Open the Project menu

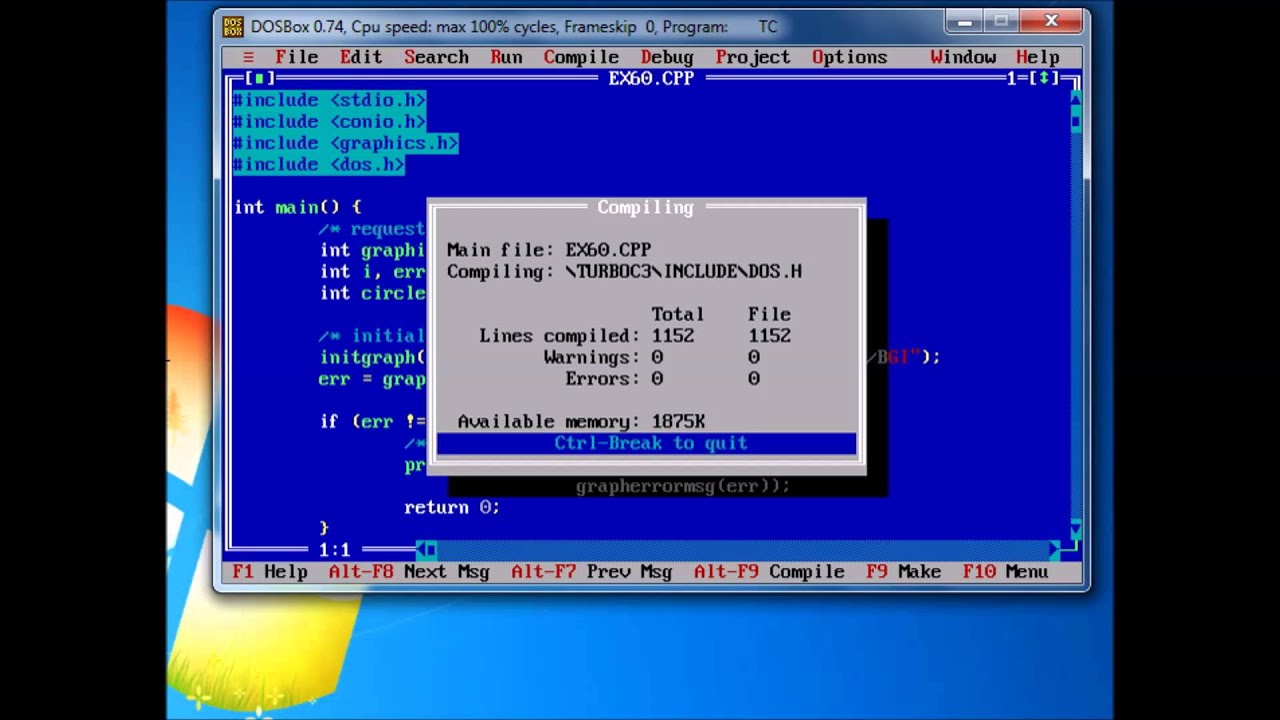coord(753,57)
